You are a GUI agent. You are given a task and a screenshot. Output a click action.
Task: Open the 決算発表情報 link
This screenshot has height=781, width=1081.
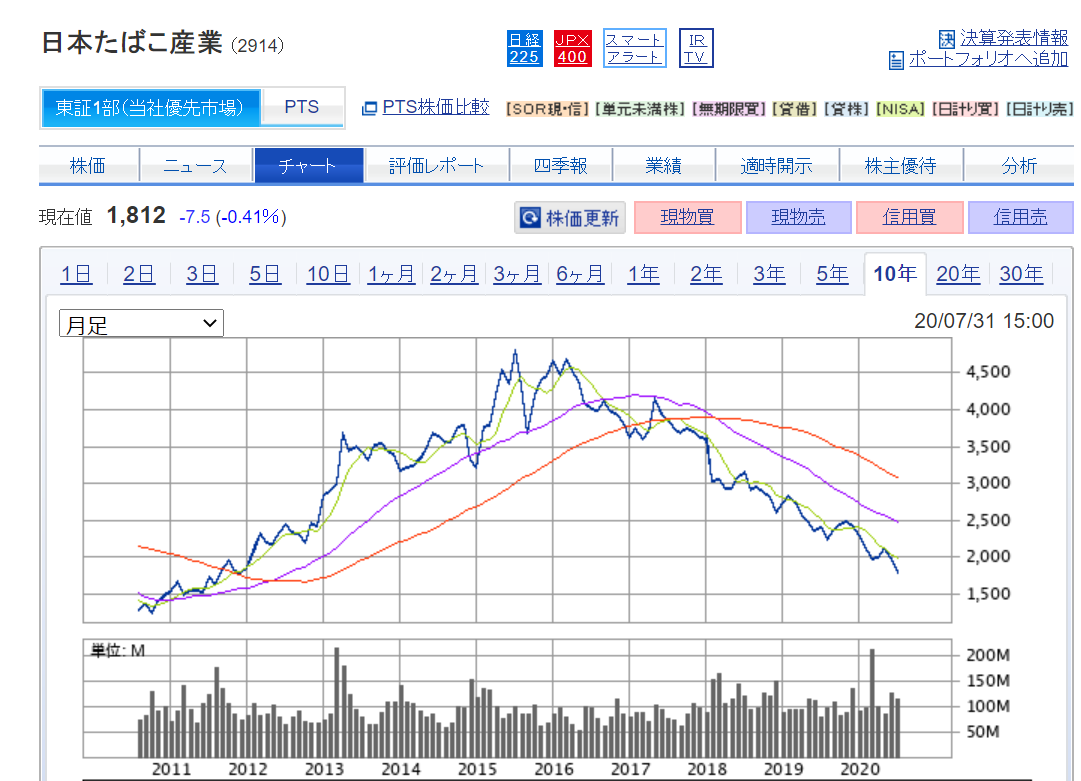[1014, 38]
